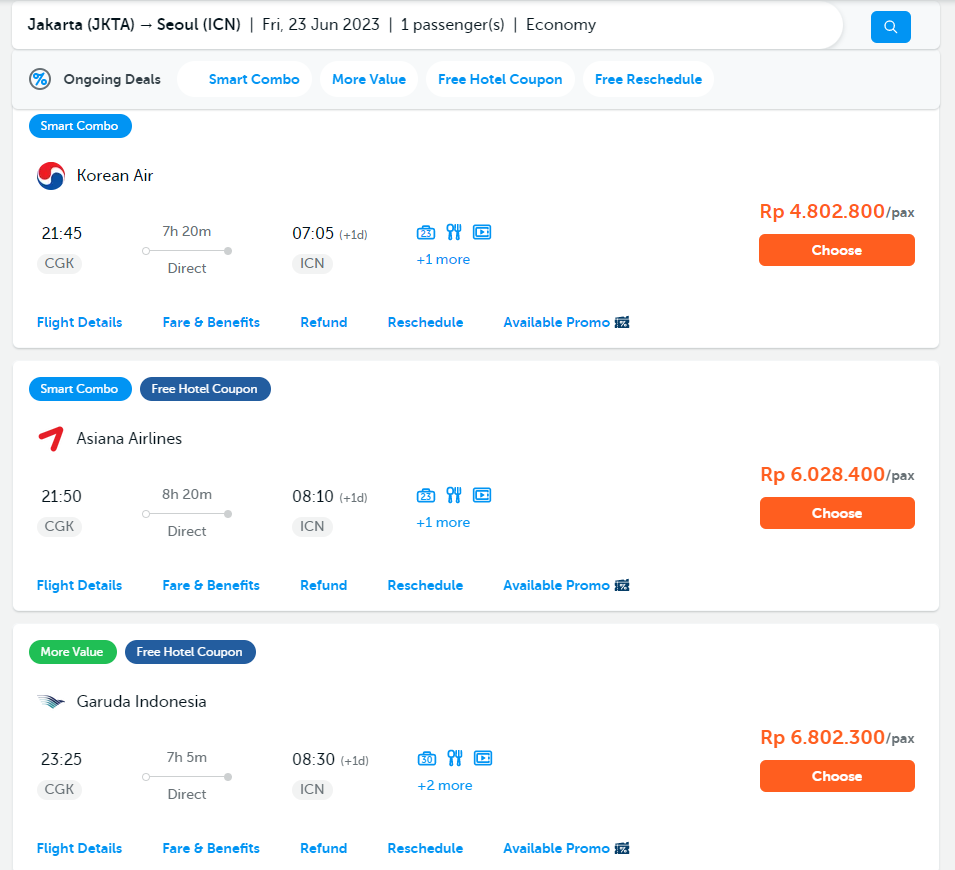Screen dimensions: 955x870
Task: Click the Ongoing Deals percent icon
Action: (x=40, y=79)
